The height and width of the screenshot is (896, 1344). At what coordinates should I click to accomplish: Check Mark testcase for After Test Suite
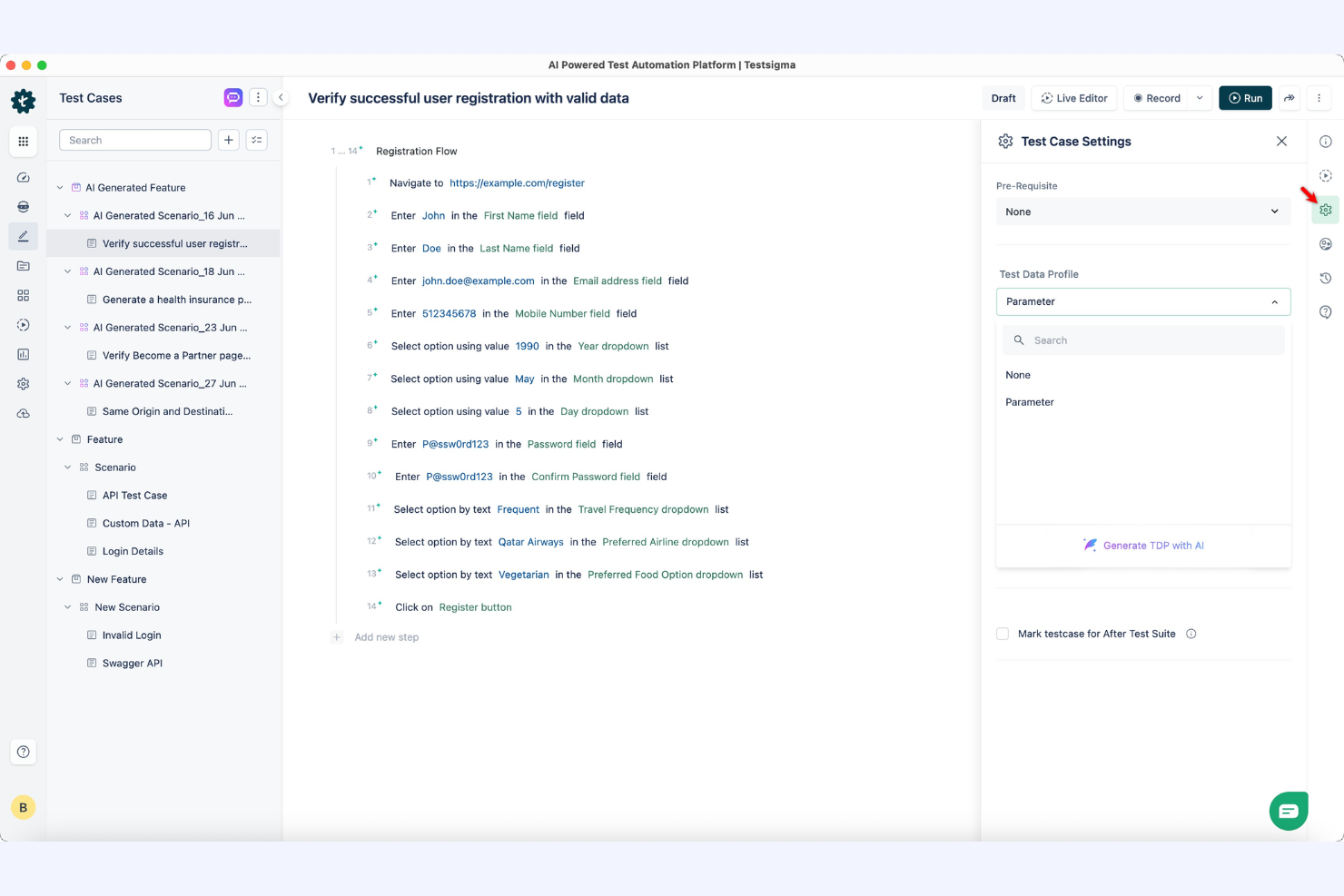1003,634
